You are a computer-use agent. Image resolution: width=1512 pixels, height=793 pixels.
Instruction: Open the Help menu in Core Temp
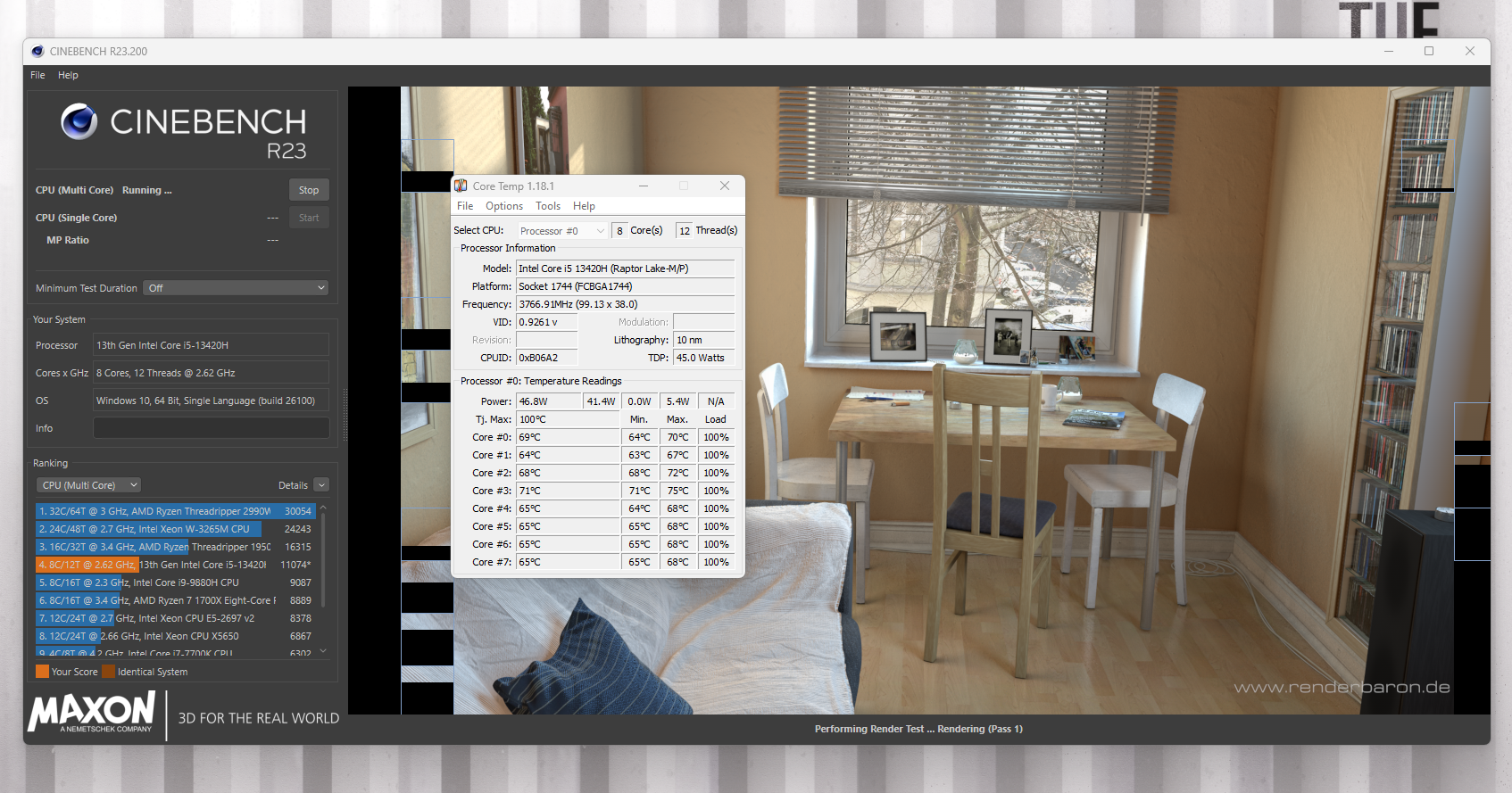coord(584,206)
